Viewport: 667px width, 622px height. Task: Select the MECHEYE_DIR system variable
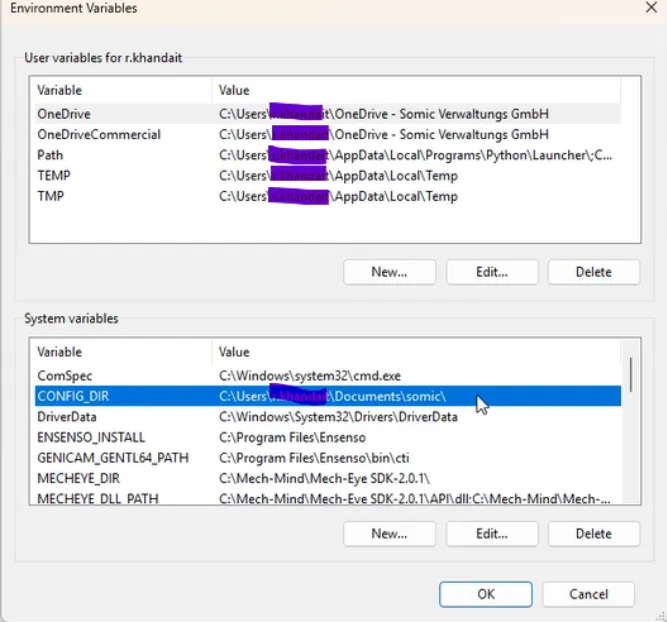[328, 478]
